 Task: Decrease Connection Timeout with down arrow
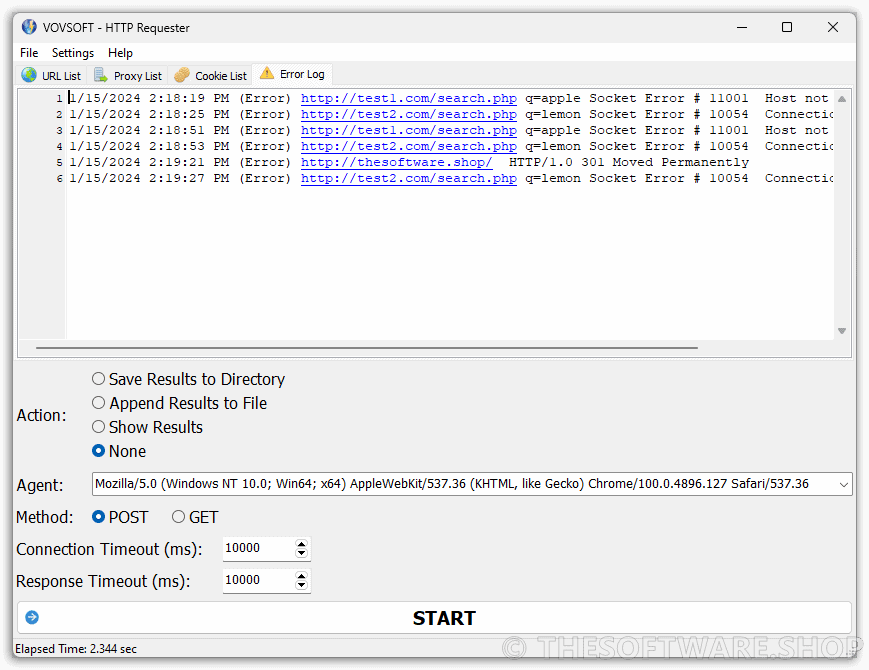pyautogui.click(x=301, y=553)
